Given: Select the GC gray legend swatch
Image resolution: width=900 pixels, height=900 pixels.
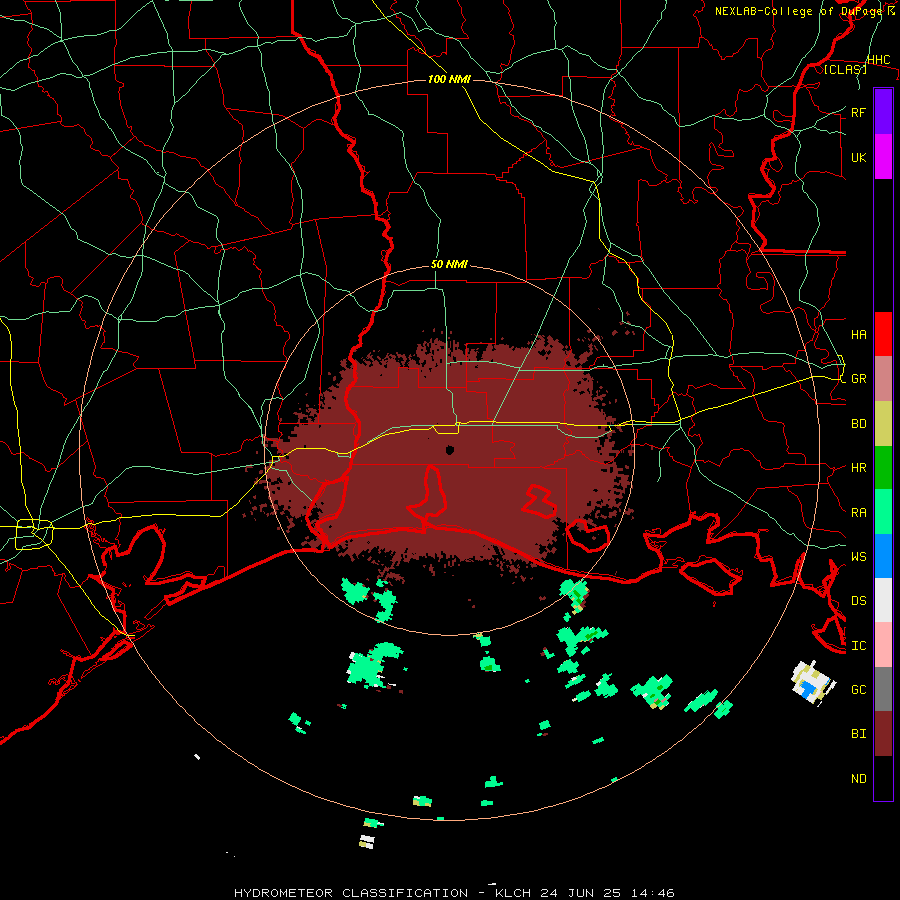Looking at the screenshot, I should click(x=883, y=689).
